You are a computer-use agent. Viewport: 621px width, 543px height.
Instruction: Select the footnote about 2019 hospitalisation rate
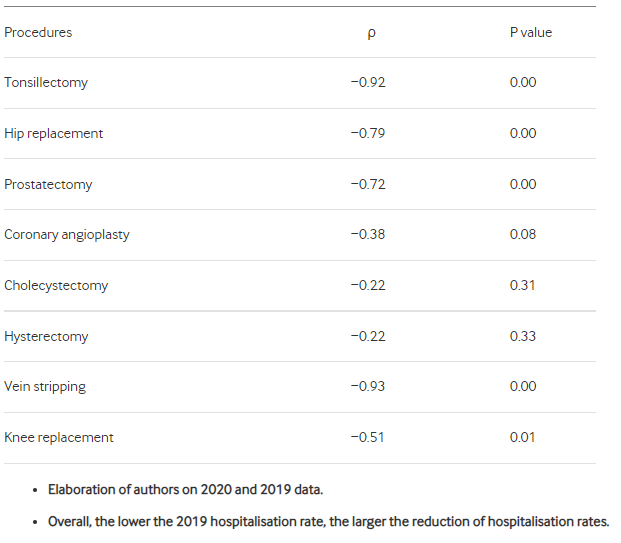328,522
